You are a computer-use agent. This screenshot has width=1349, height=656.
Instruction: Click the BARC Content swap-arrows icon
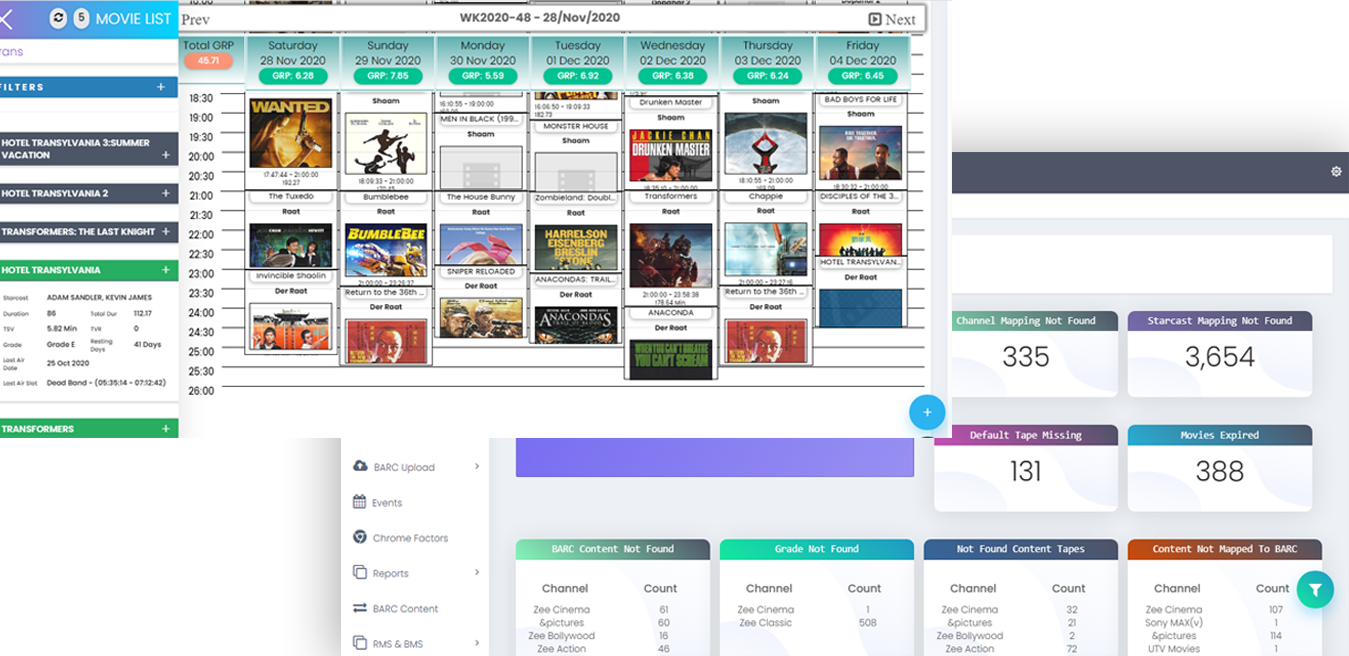360,608
